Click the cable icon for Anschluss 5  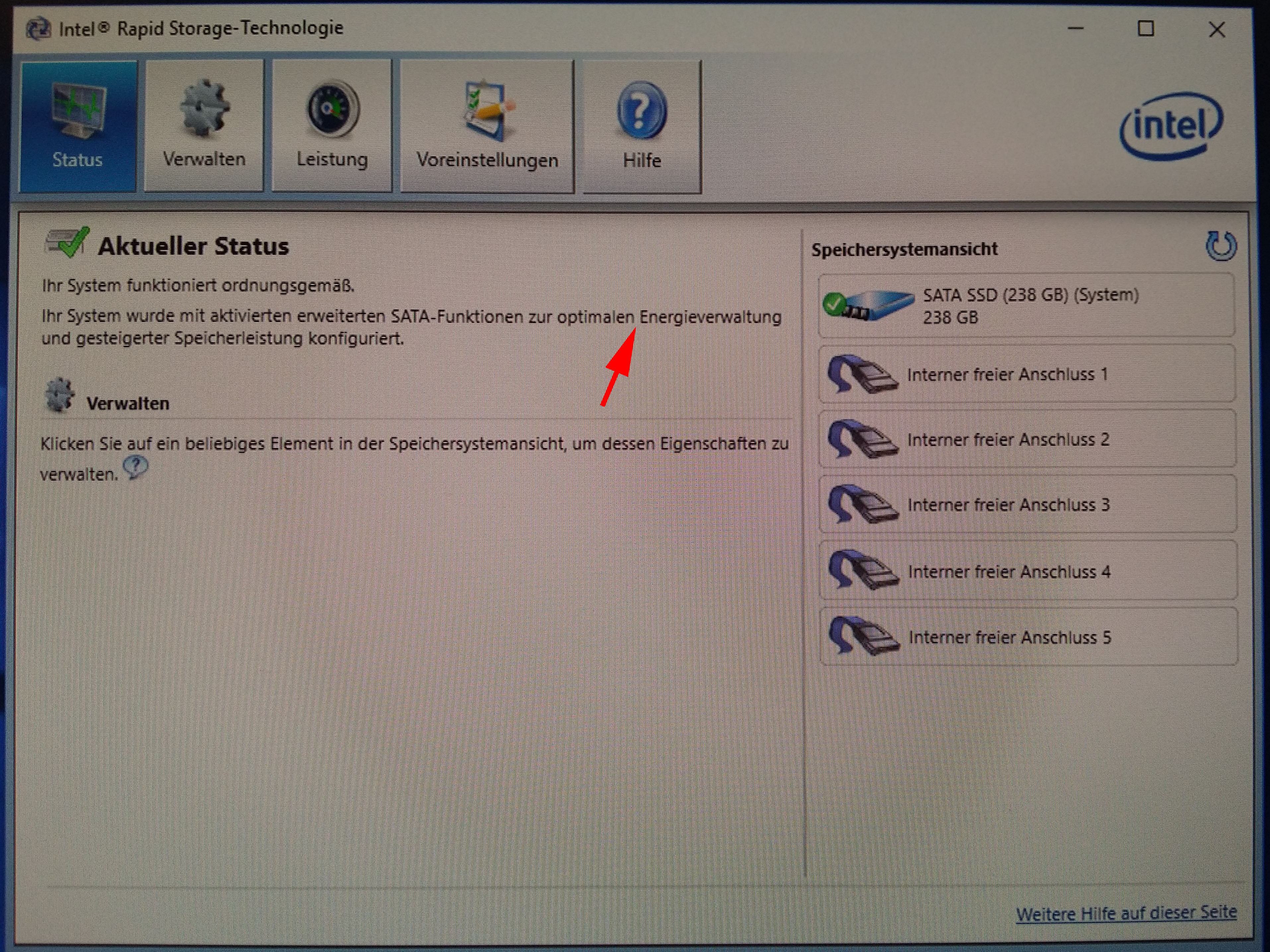[864, 636]
